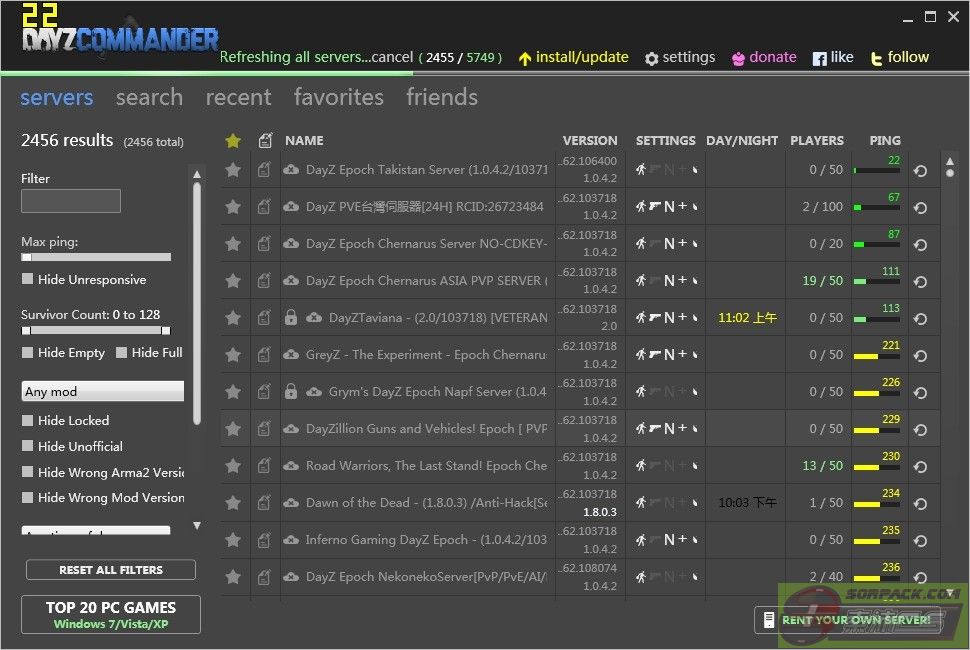970x650 pixels.
Task: Check the Hide Locked option
Action: coord(28,421)
